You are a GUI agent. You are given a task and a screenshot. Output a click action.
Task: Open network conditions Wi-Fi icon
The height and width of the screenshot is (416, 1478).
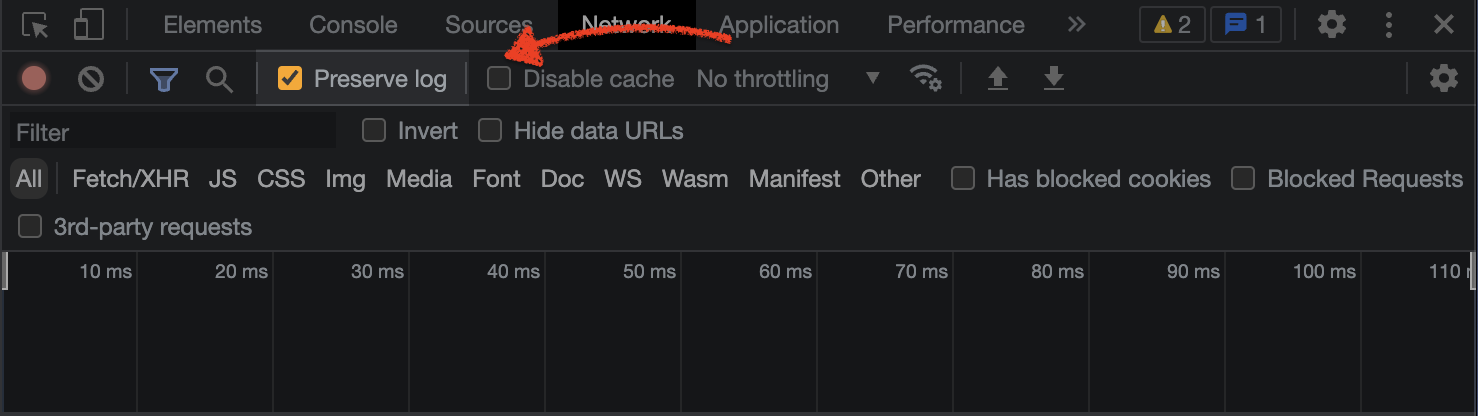coord(926,78)
